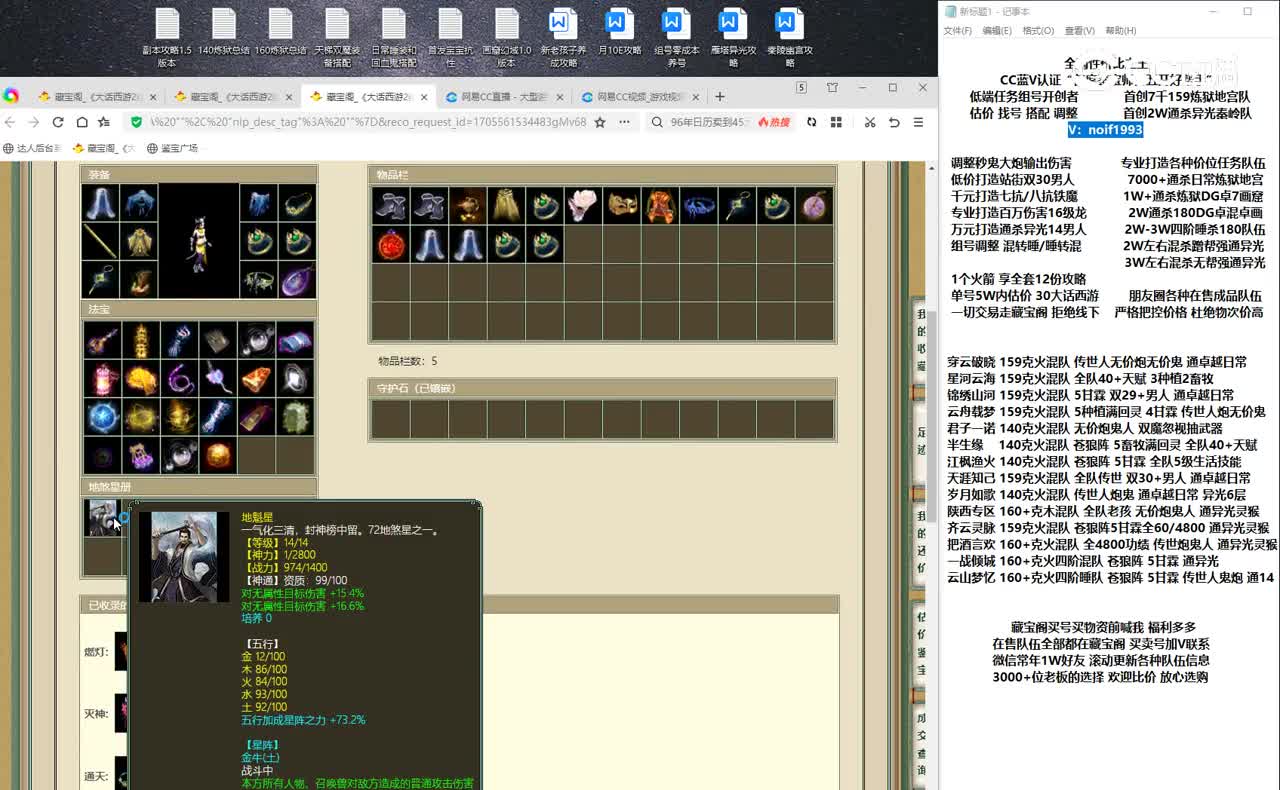Click the browser profile logo icon
The height and width of the screenshot is (790, 1280).
(x=11, y=96)
